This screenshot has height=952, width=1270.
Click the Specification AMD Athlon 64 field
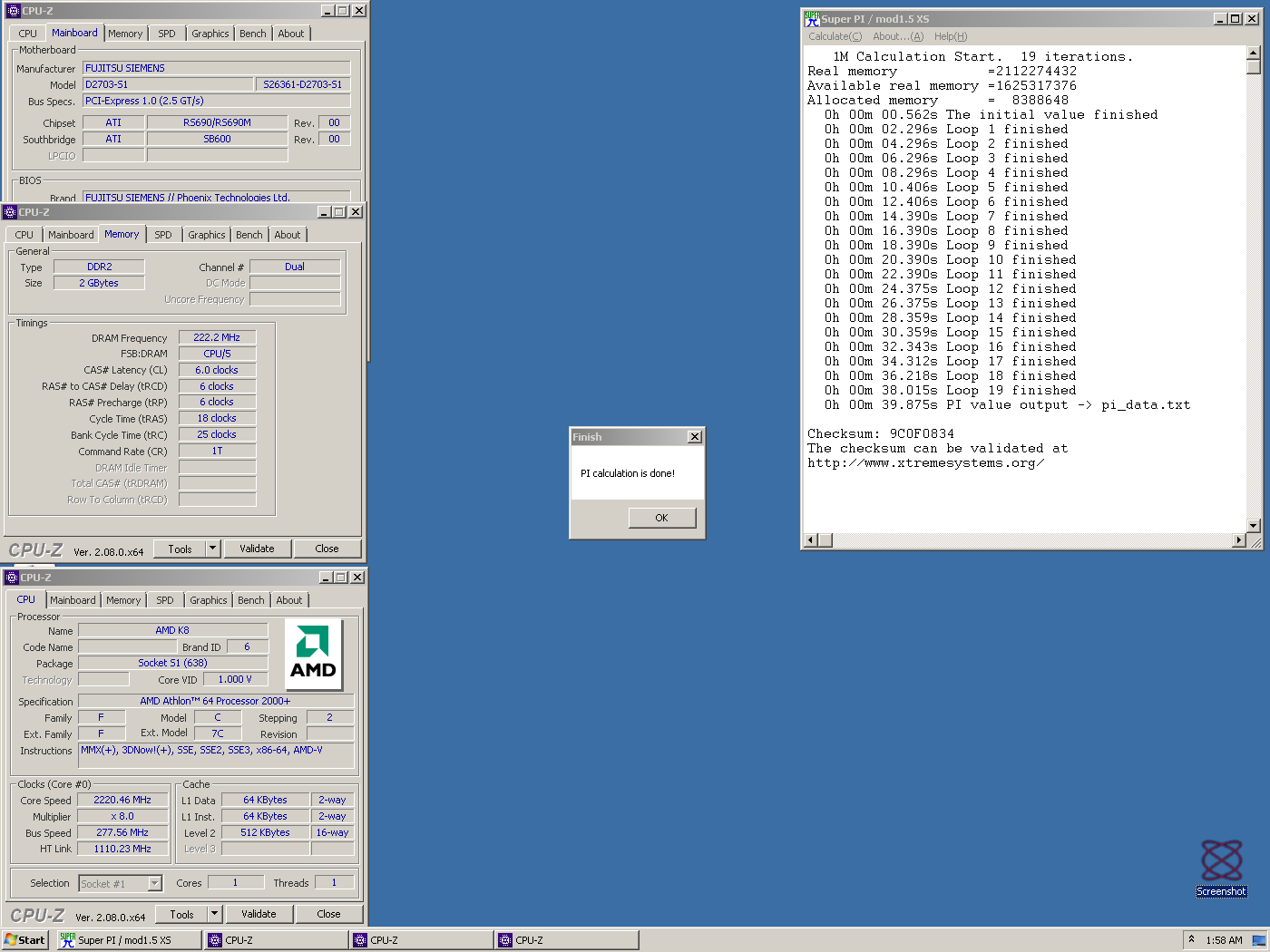point(215,701)
